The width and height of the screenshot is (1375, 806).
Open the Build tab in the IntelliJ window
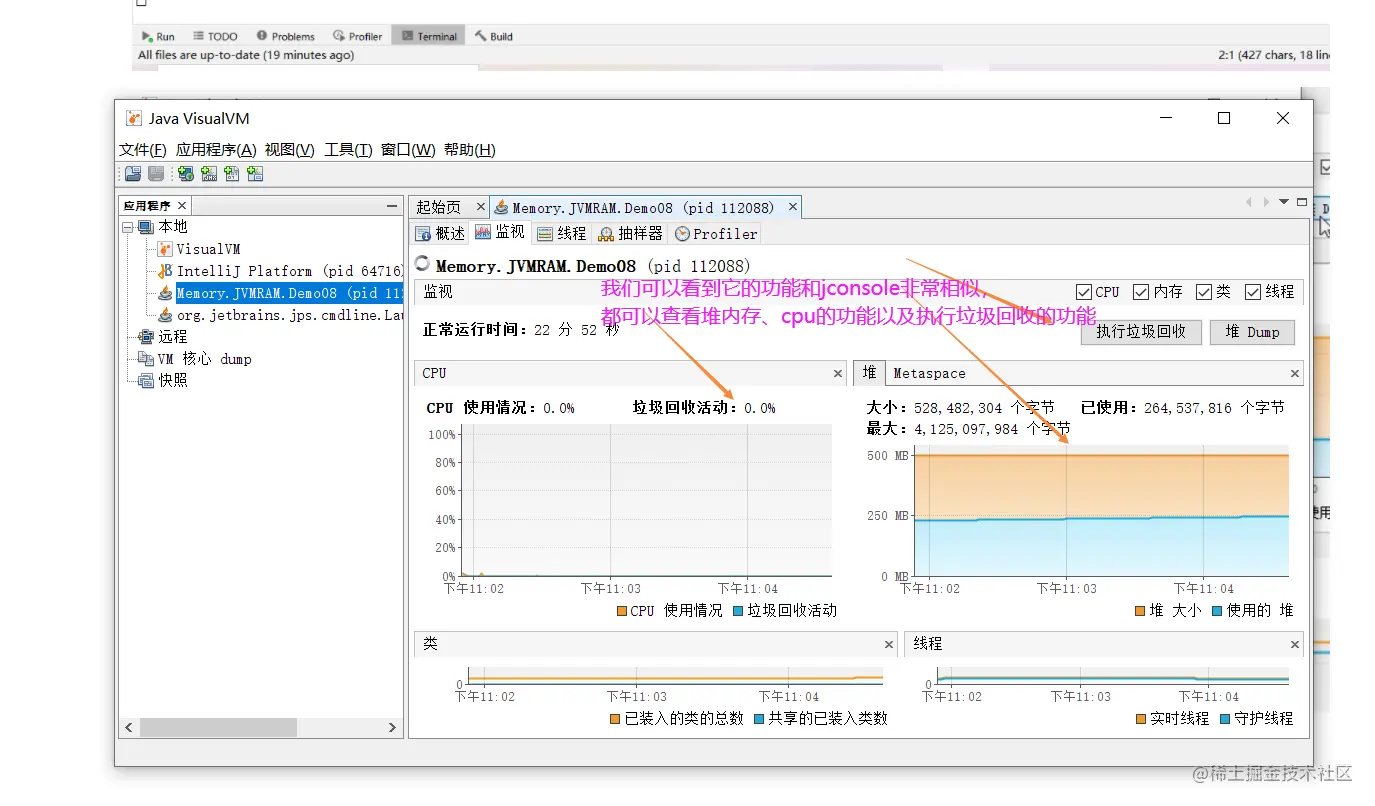[494, 36]
